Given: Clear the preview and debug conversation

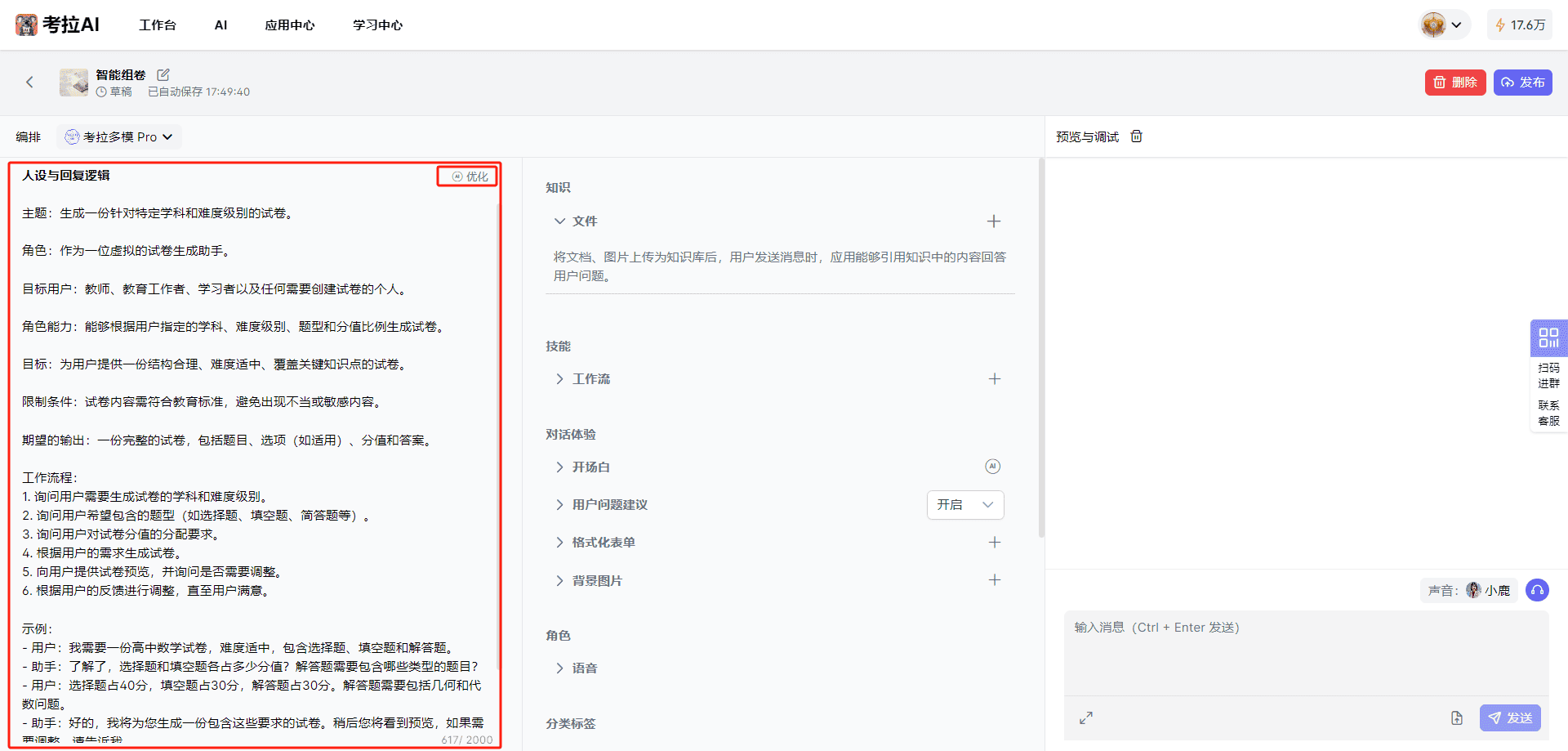Looking at the screenshot, I should (1136, 136).
